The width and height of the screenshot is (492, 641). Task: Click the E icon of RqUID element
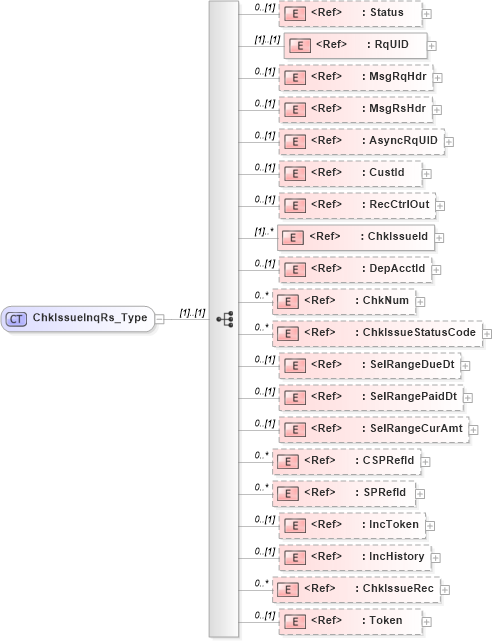(300, 46)
